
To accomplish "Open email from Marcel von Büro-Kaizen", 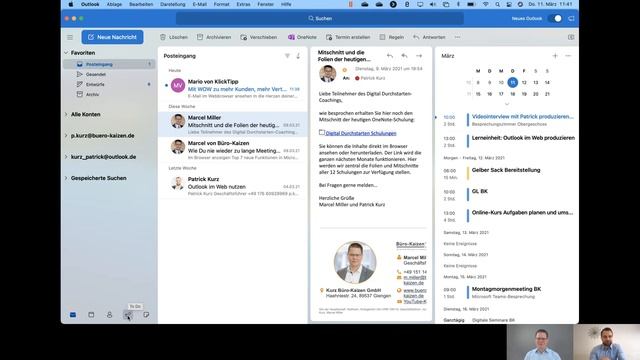I will point(233,150).
